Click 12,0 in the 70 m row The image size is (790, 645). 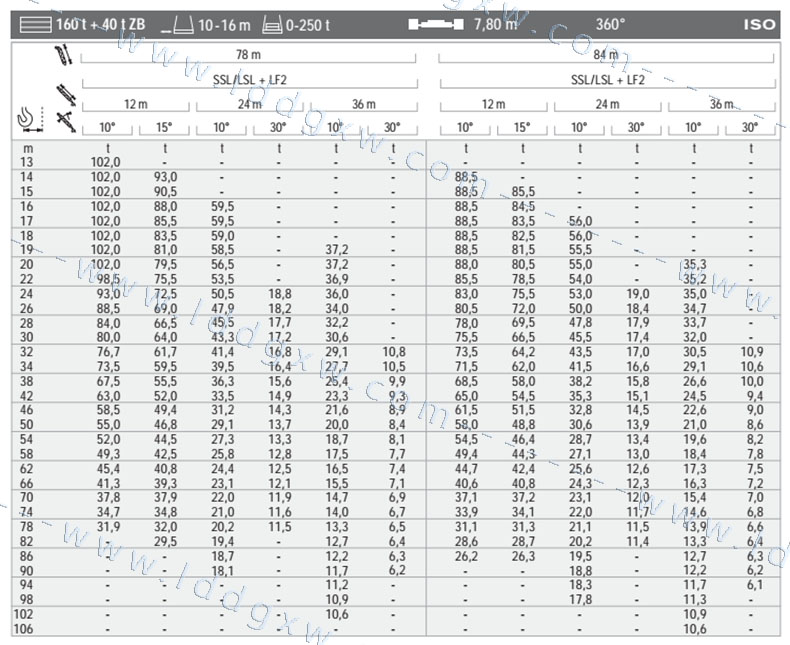pos(637,497)
